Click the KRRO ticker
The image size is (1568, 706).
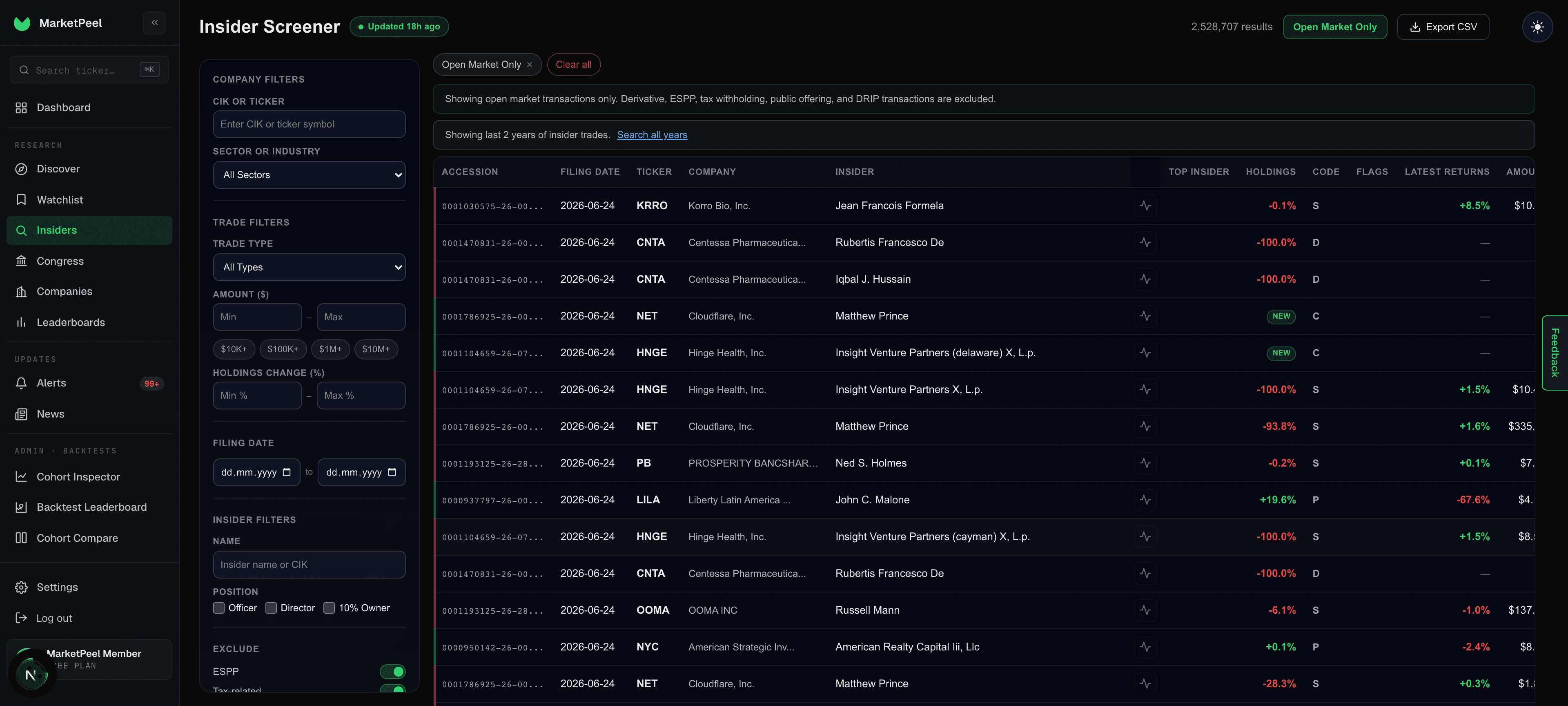(x=652, y=206)
